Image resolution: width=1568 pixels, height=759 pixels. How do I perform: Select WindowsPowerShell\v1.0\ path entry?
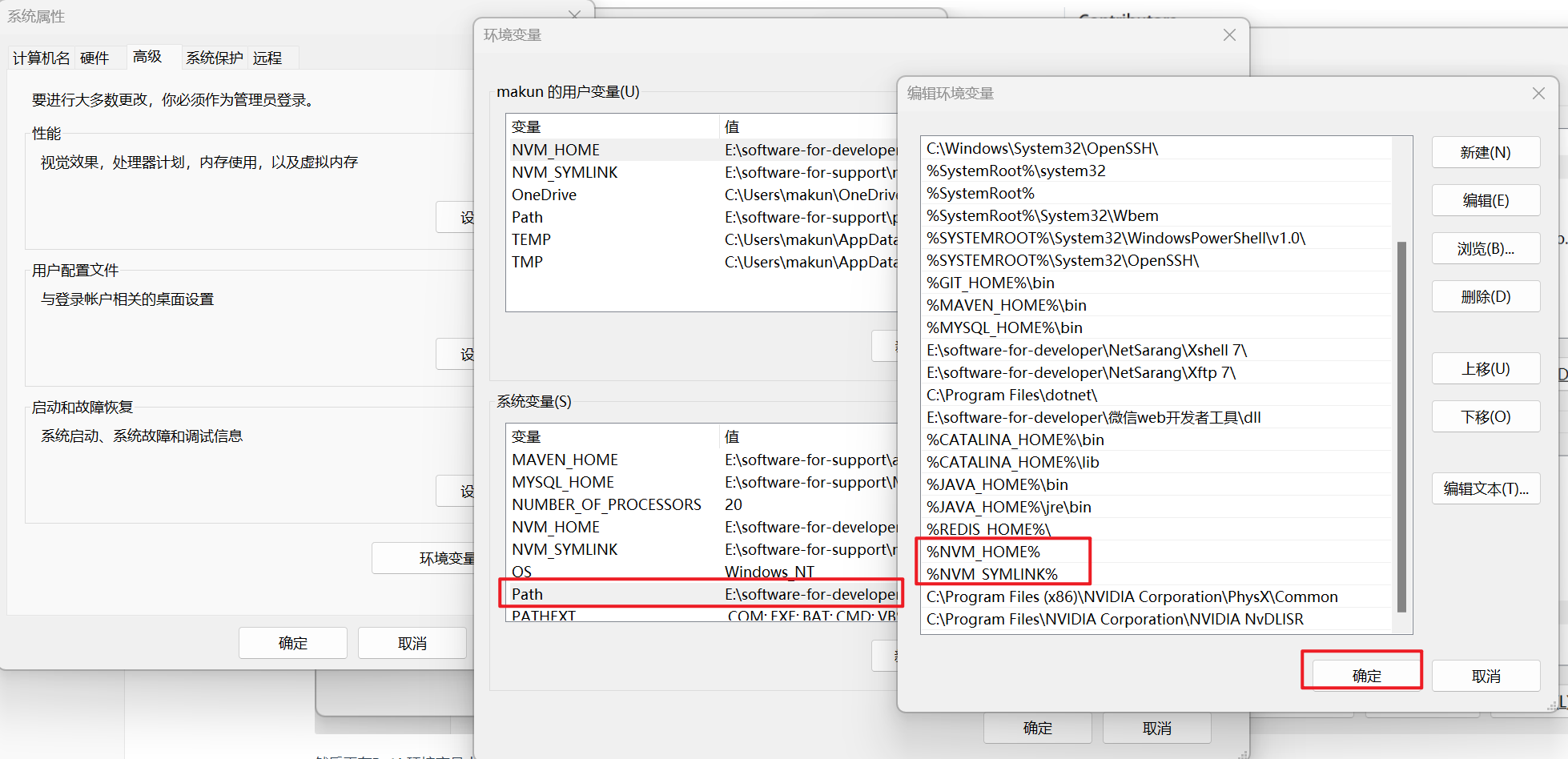(x=1156, y=238)
